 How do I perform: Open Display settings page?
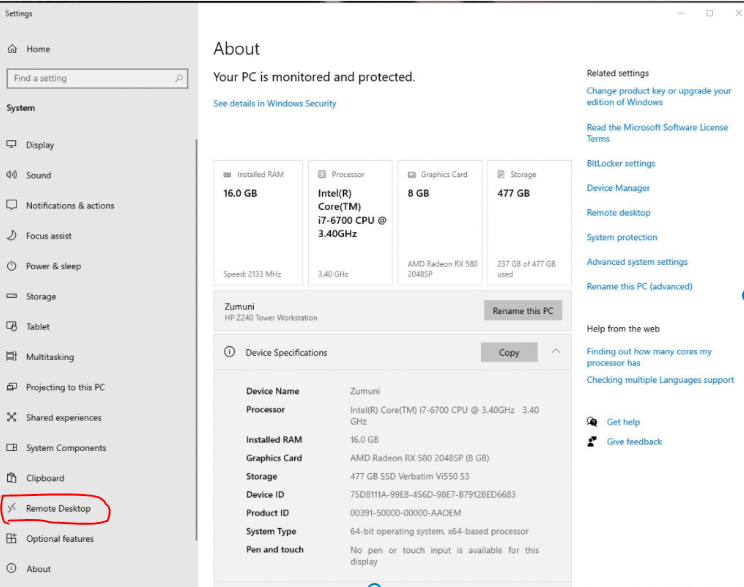[x=40, y=145]
